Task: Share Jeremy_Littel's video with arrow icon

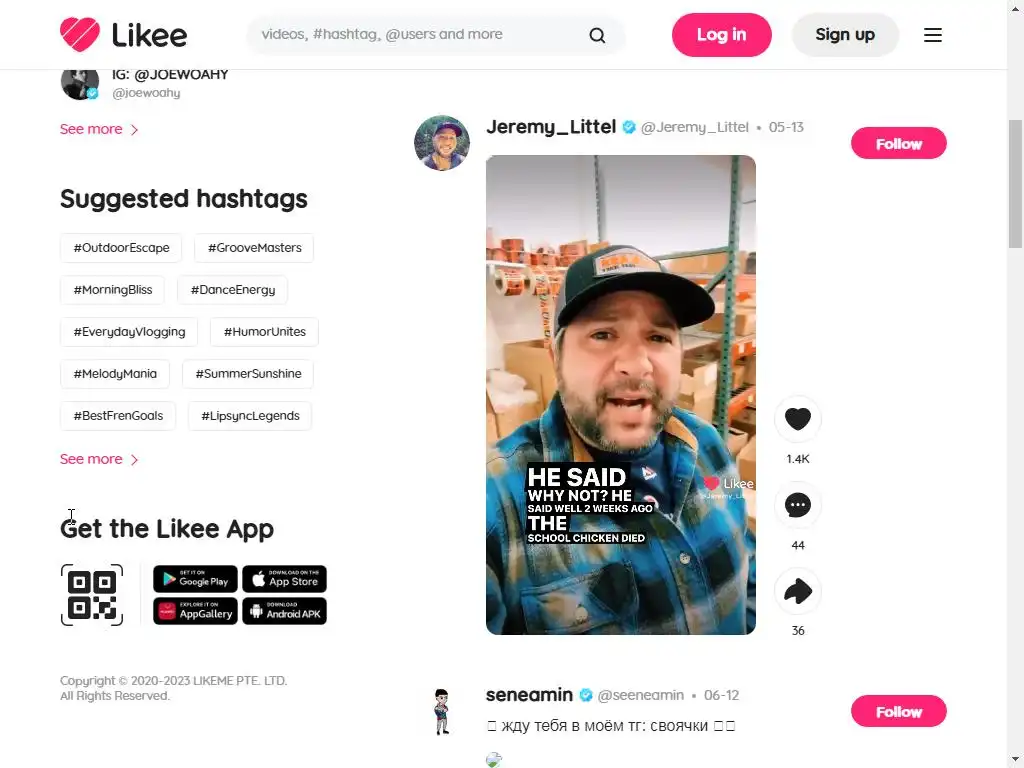Action: (797, 591)
